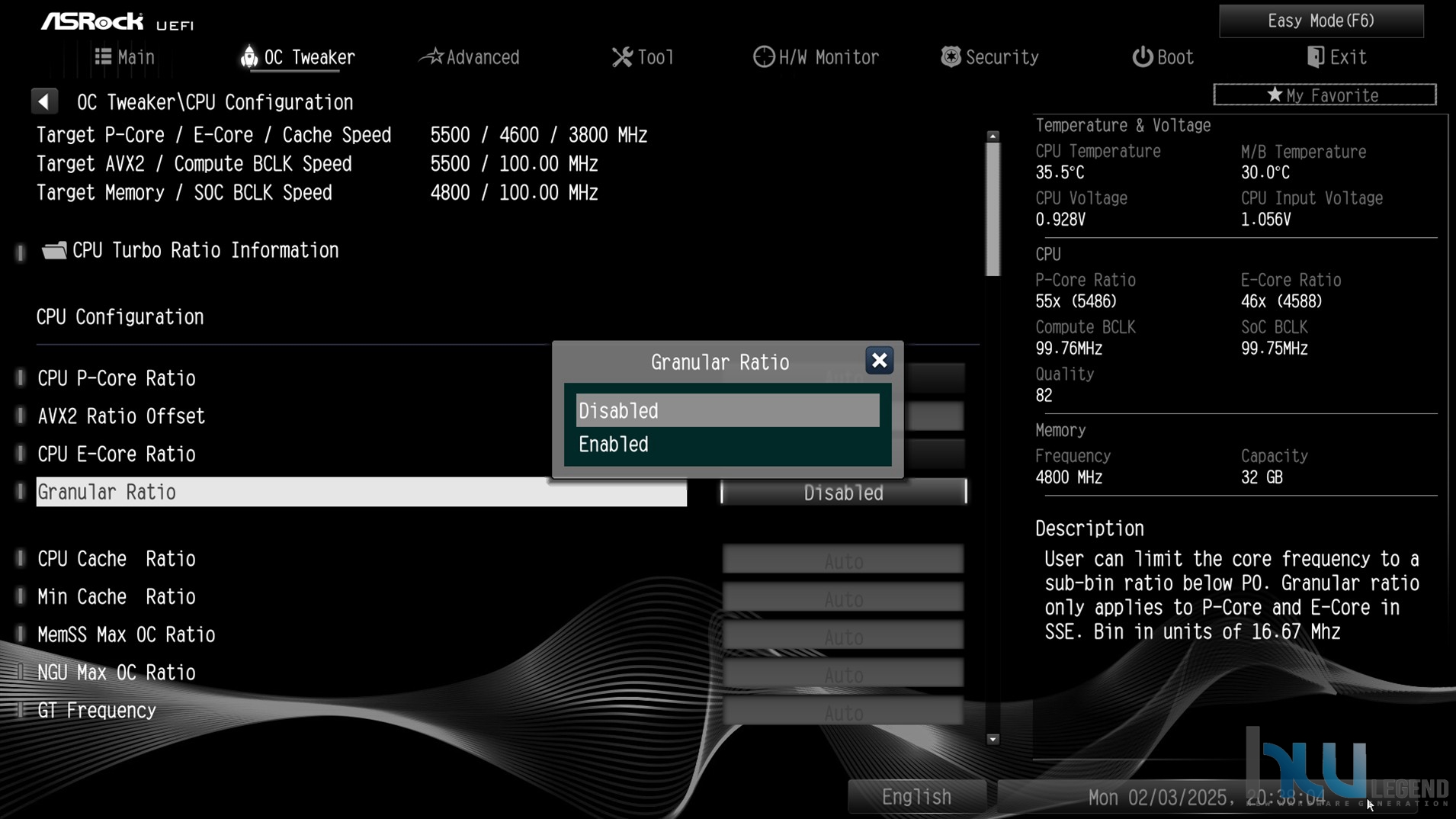The width and height of the screenshot is (1456, 819).
Task: Click the Target AVX2 / Compute BCLK Speed line
Action: (x=317, y=164)
